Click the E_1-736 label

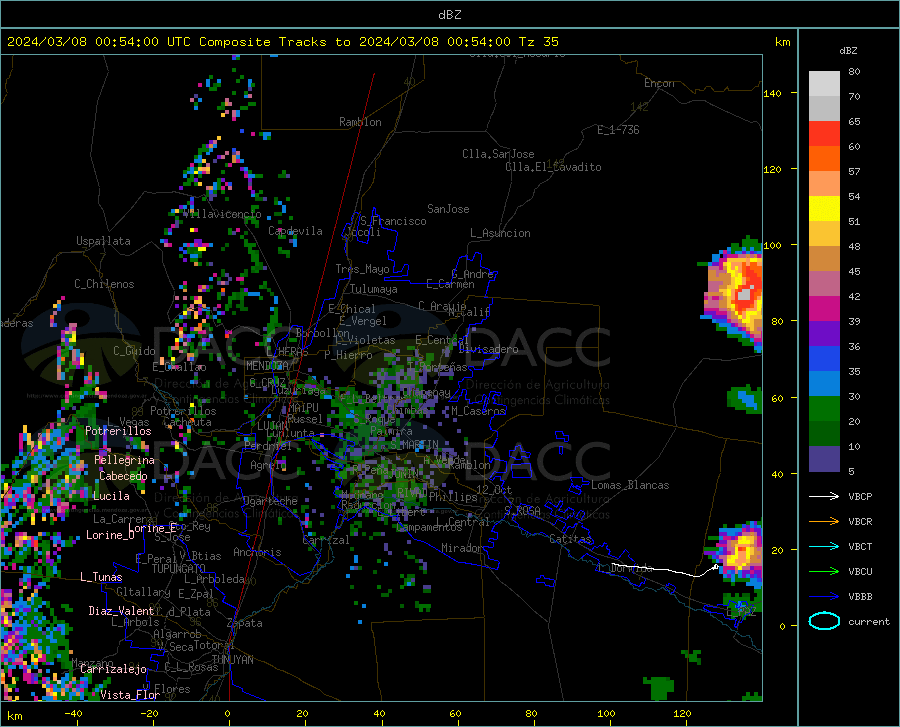(618, 130)
